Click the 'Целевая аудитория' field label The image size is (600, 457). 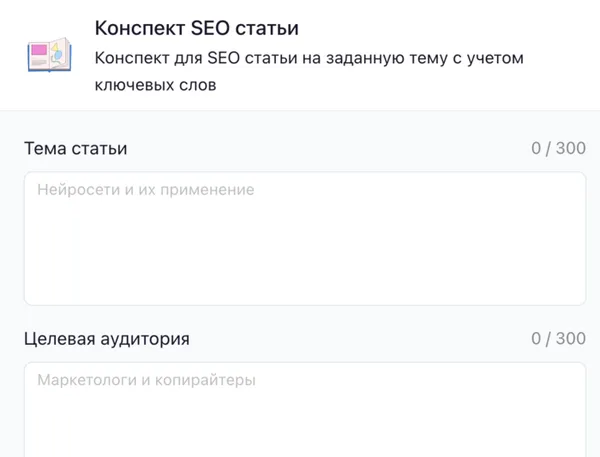click(106, 338)
